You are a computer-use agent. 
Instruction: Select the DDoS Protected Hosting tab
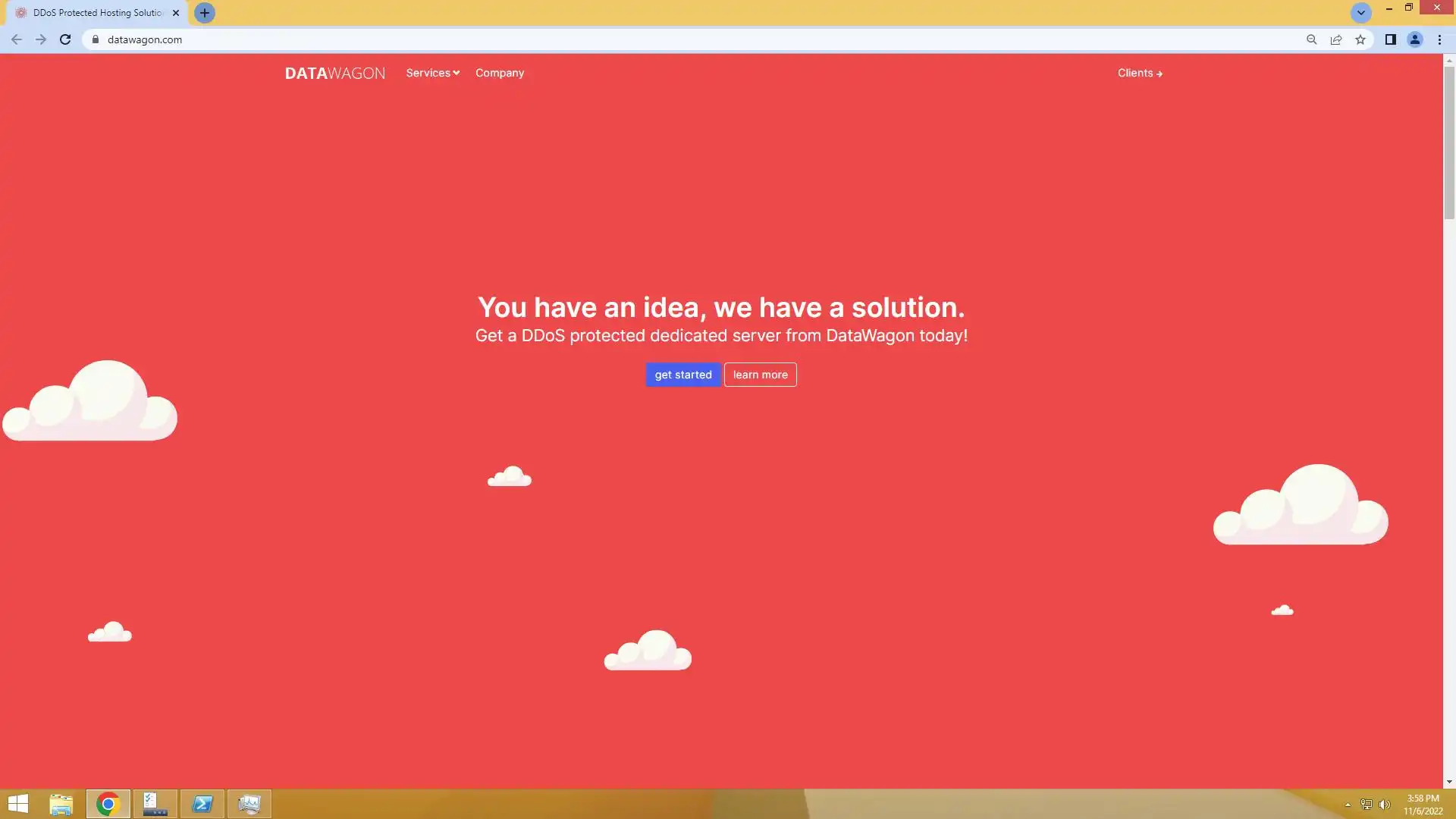97,13
